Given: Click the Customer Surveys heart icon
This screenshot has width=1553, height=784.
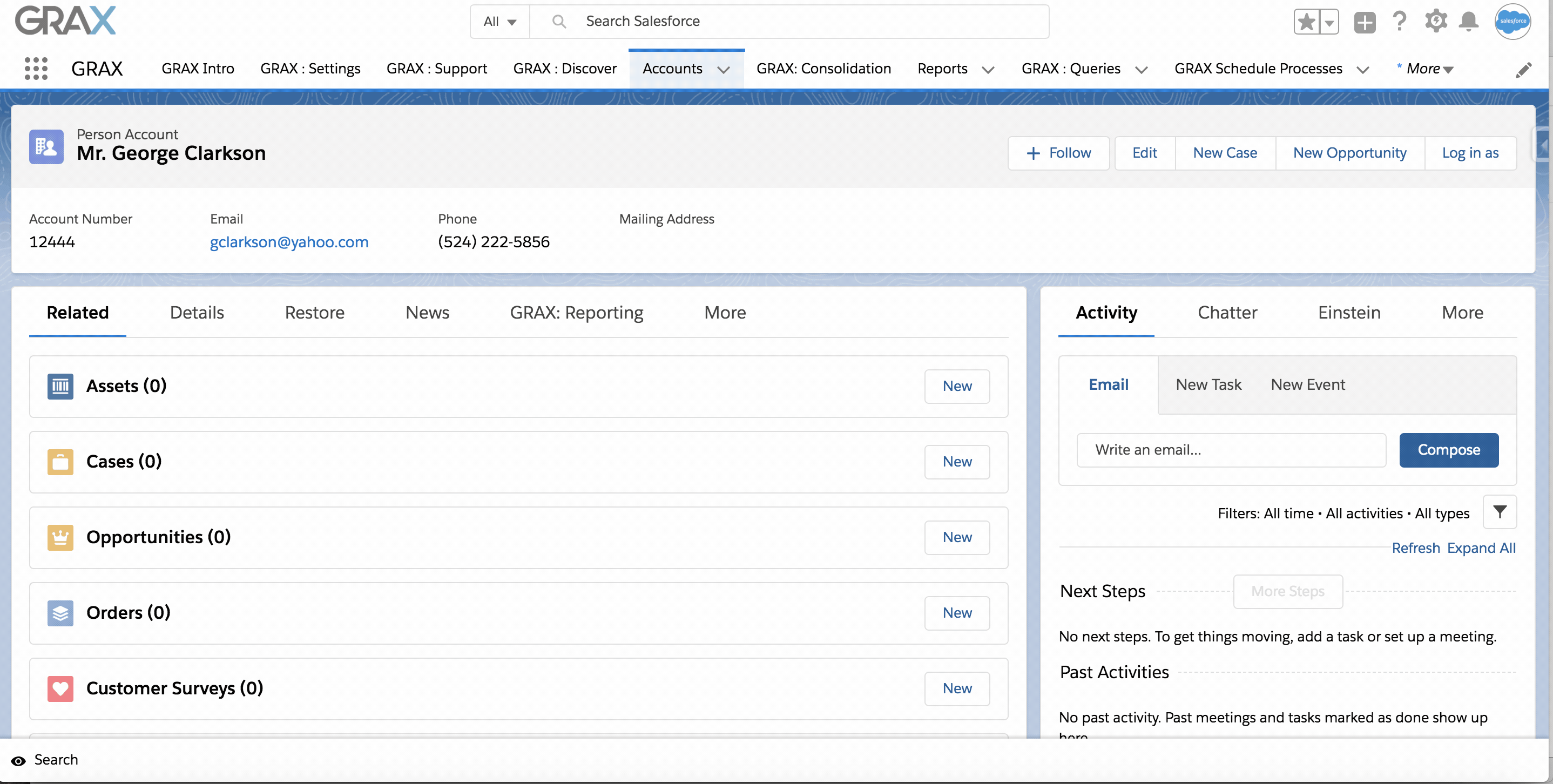Looking at the screenshot, I should click(x=60, y=689).
